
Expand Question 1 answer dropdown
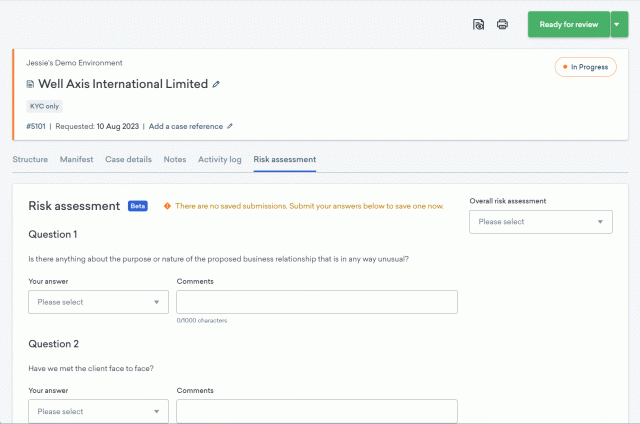98,302
